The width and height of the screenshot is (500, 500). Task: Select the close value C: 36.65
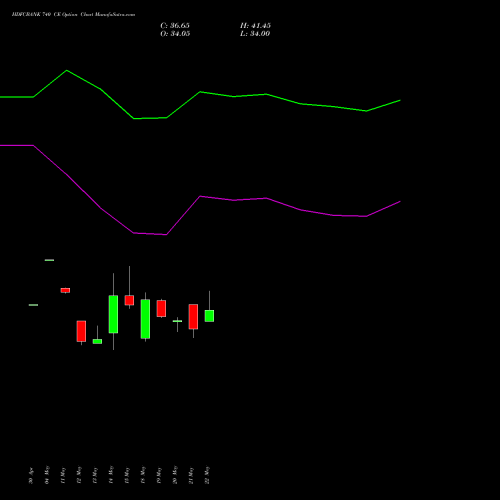(x=175, y=26)
